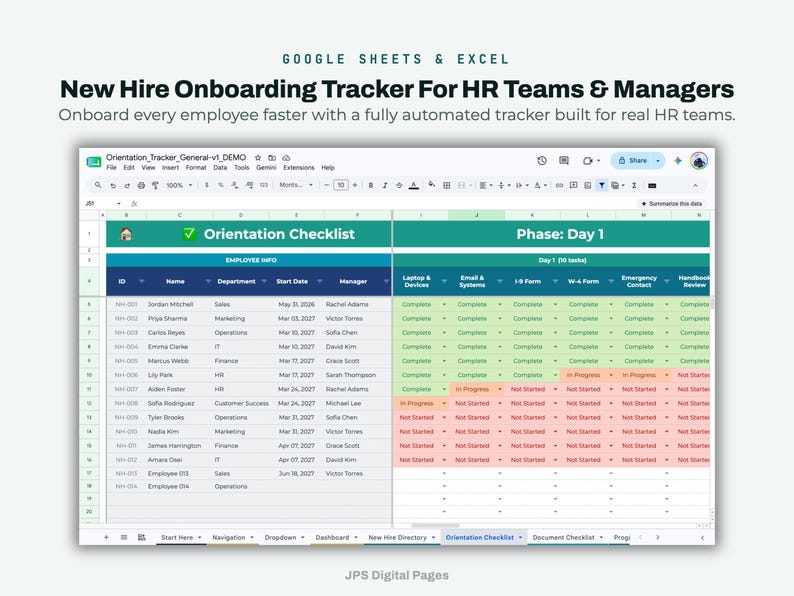
Task: Click the Gemini sparkle icon
Action: (678, 161)
